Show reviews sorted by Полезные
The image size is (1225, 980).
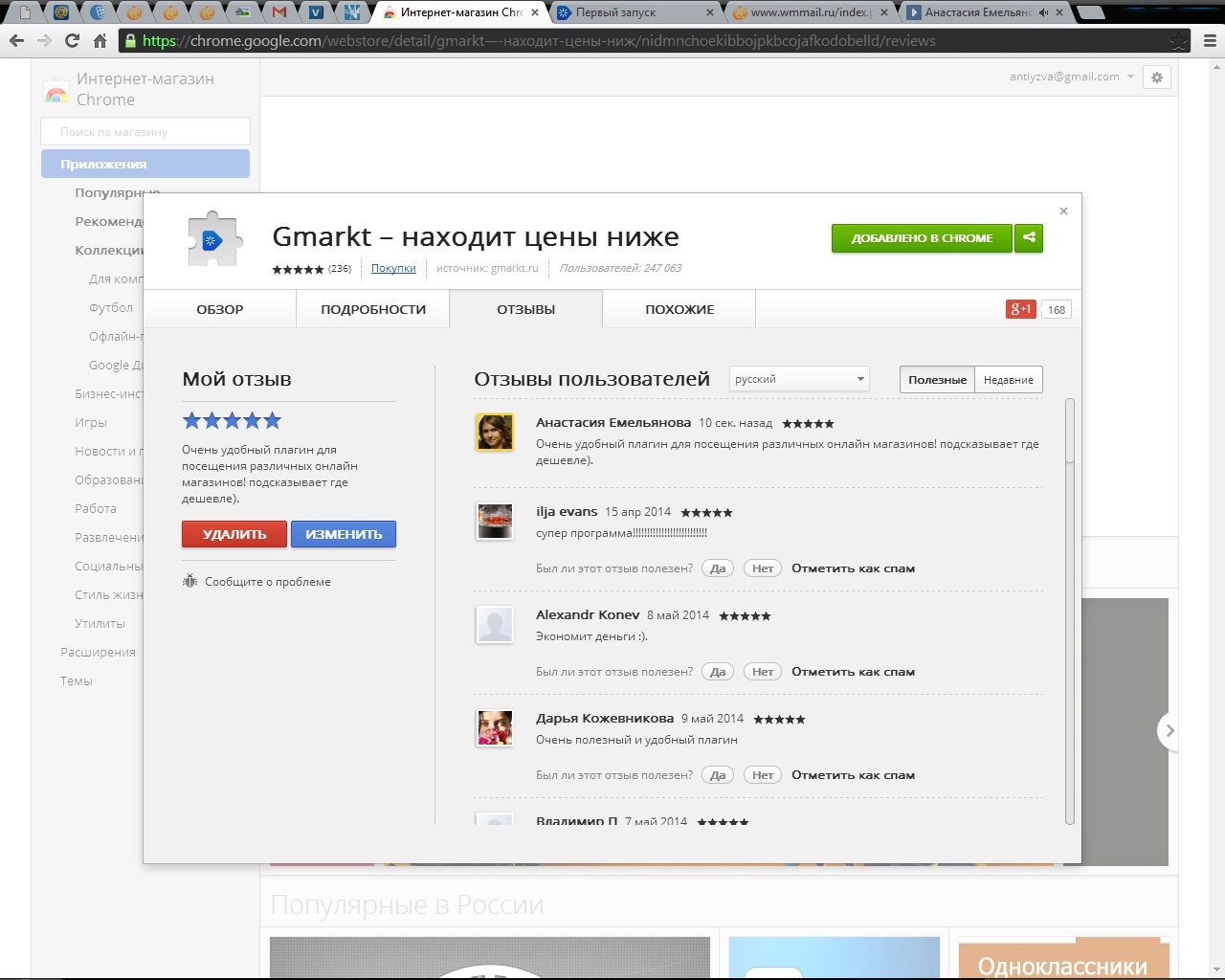(937, 379)
